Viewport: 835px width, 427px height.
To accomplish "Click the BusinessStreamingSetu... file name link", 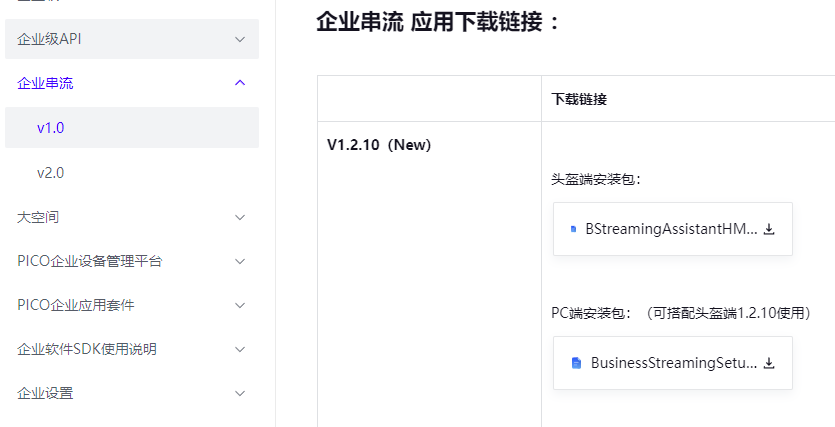I will click(674, 363).
